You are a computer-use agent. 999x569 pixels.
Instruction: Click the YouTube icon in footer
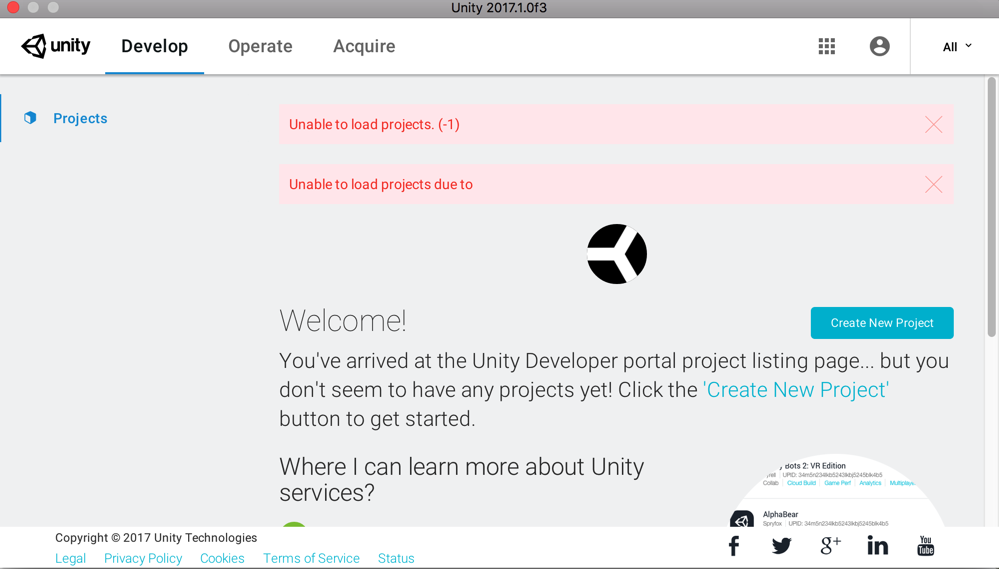pyautogui.click(x=926, y=546)
